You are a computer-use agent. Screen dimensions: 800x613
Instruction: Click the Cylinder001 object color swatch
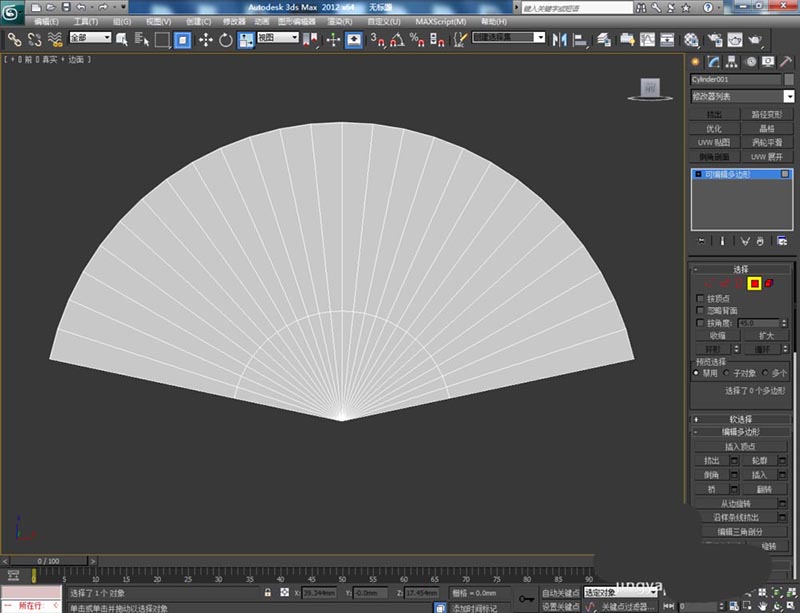coord(789,79)
